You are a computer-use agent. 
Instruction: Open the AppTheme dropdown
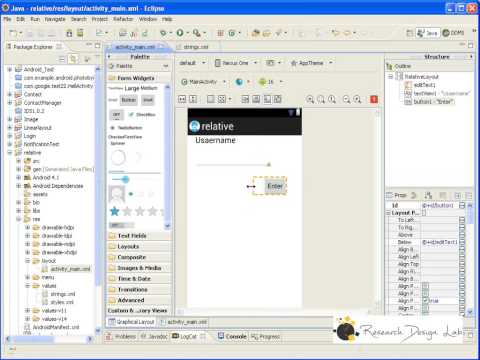pos(311,63)
